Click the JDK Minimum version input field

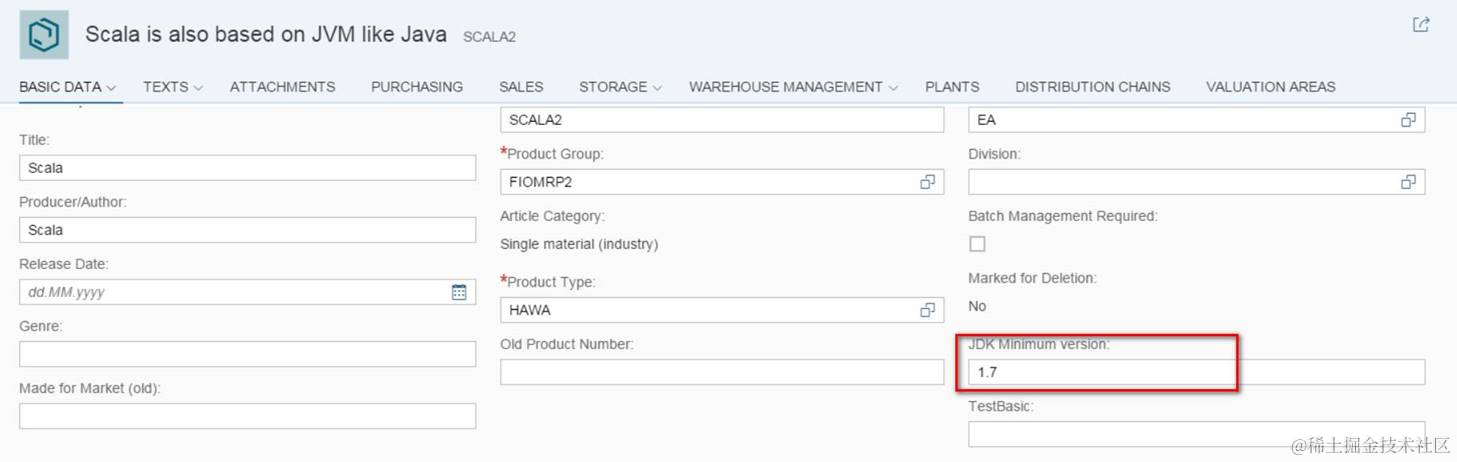(1195, 372)
